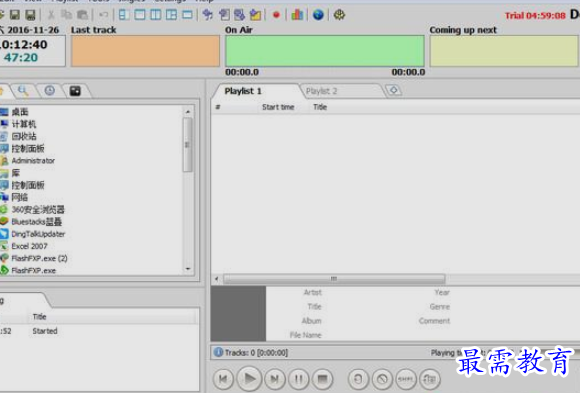580x393 pixels.
Task: Open the statistics bar chart icon
Action: (297, 15)
